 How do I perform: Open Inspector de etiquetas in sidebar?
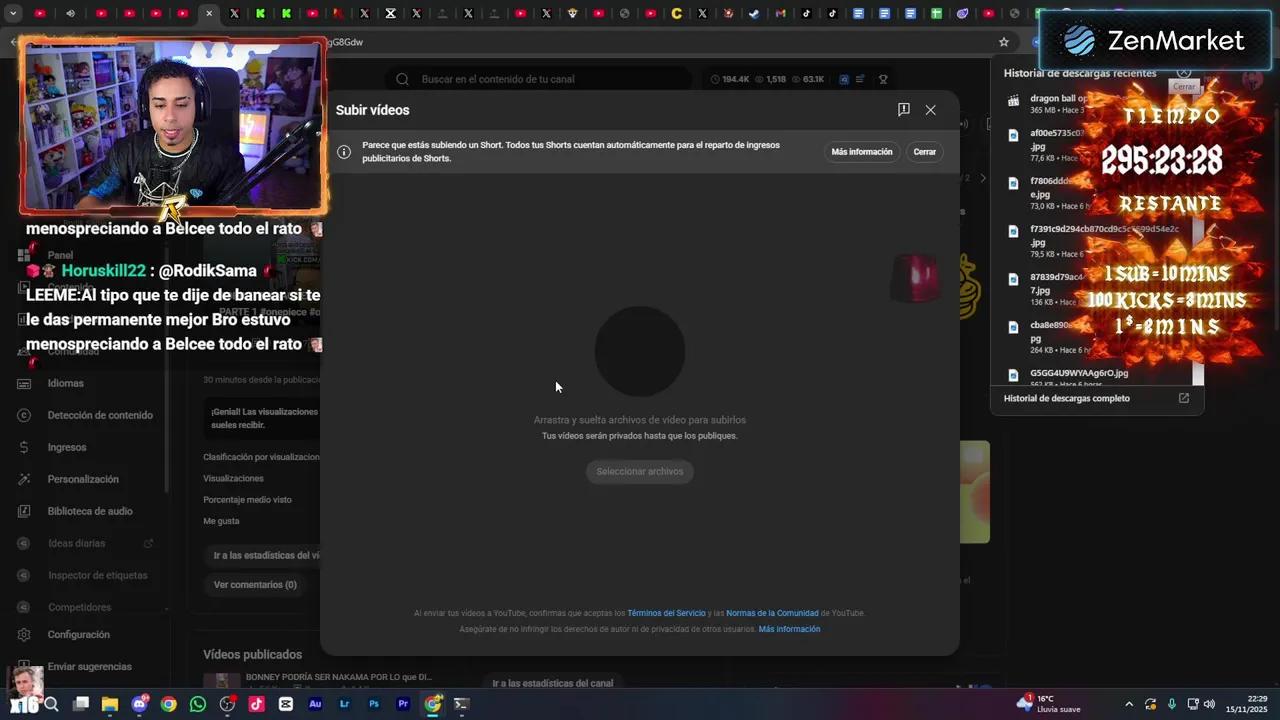coord(97,575)
